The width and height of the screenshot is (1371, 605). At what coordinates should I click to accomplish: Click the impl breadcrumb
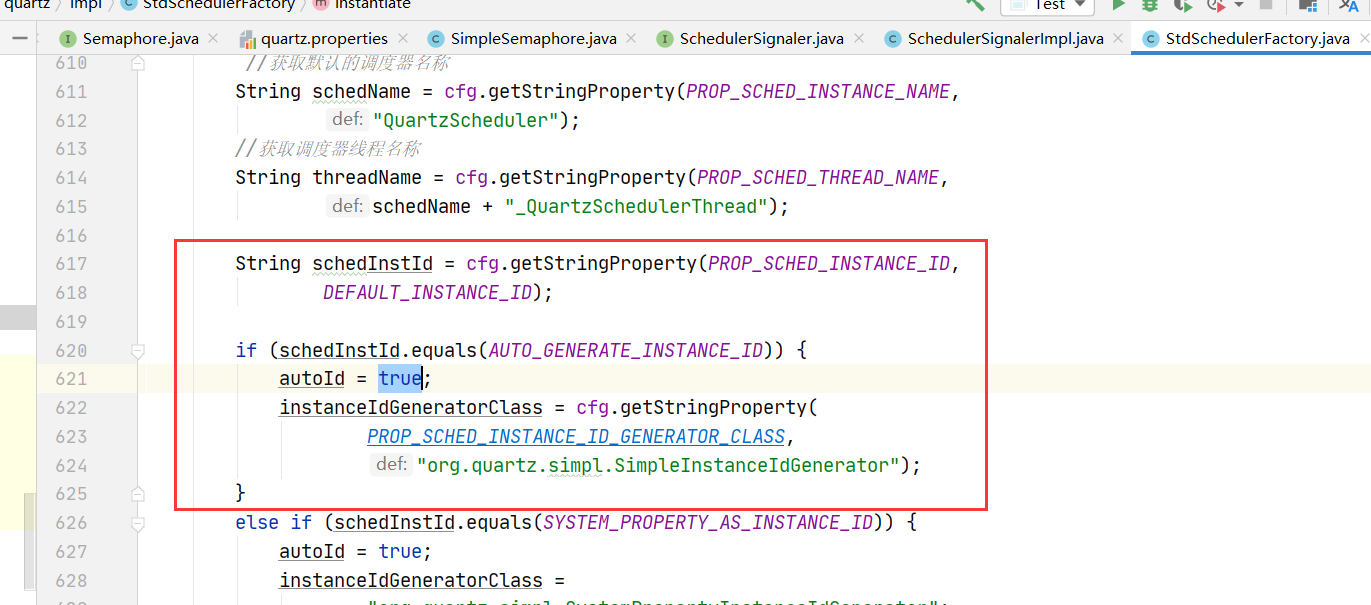click(86, 4)
